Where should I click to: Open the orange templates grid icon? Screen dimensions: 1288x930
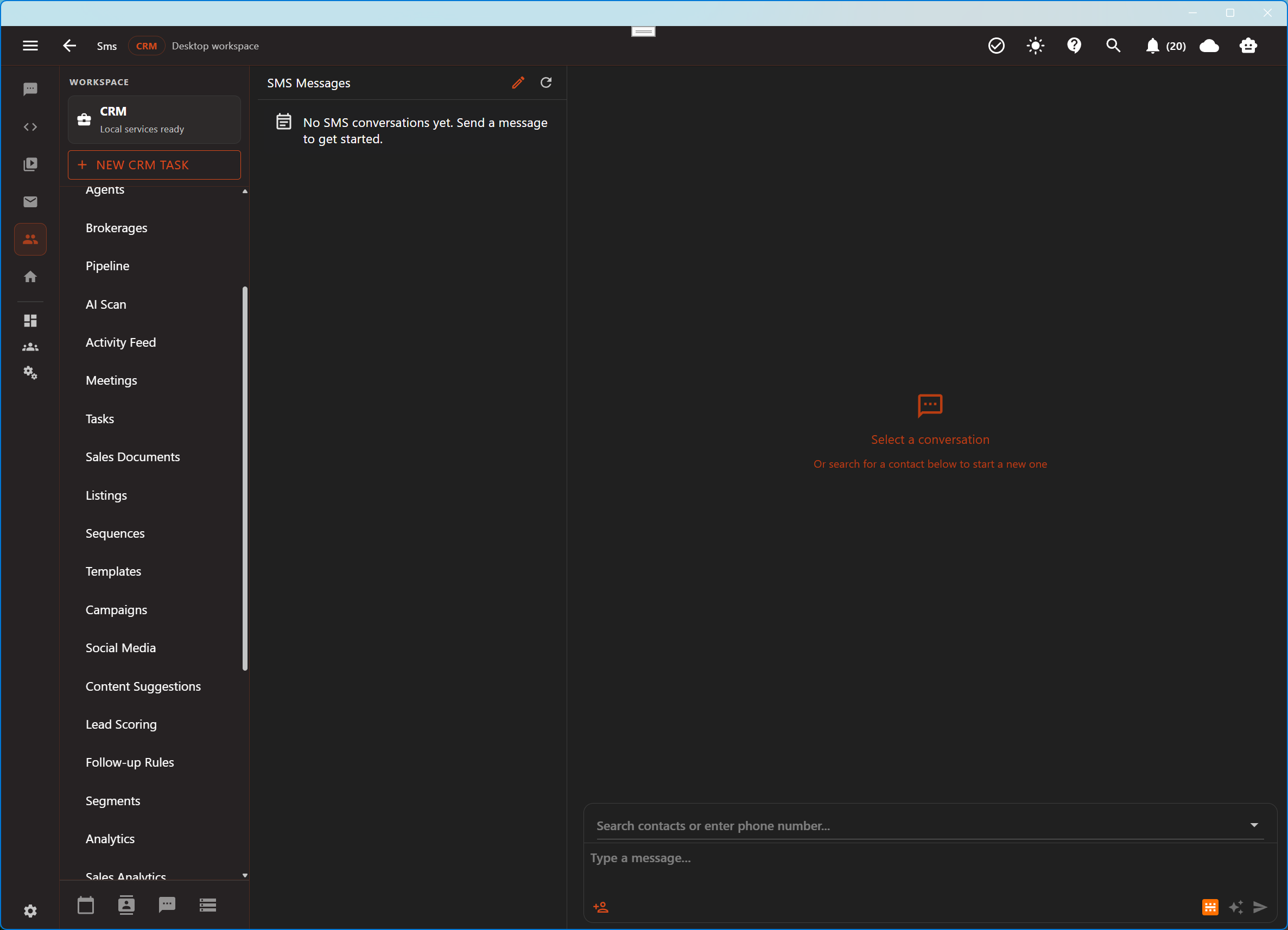tap(1210, 907)
